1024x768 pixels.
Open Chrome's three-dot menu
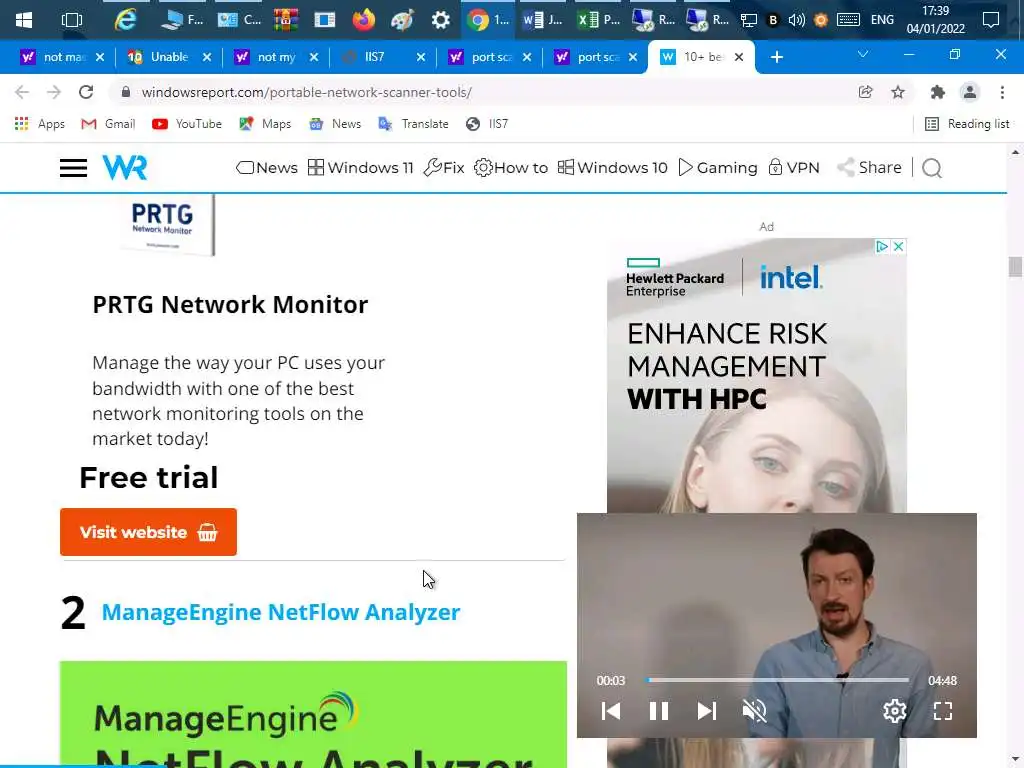pyautogui.click(x=1002, y=92)
